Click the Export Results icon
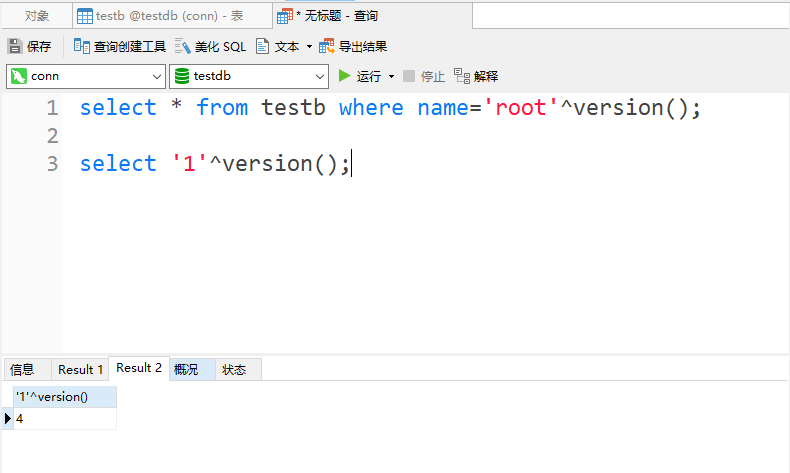 point(327,46)
